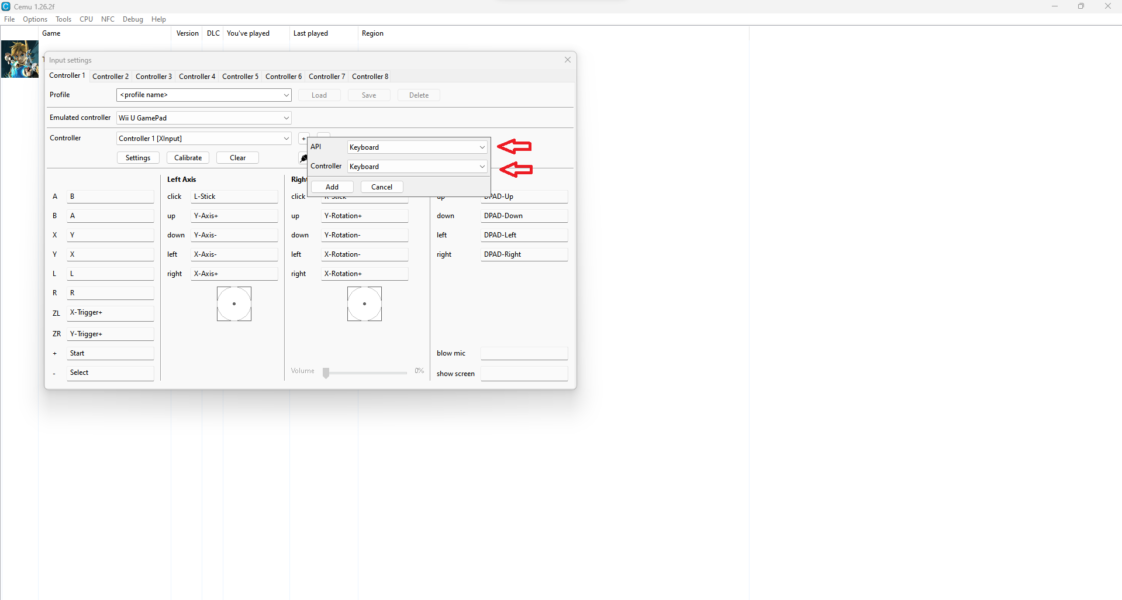
Task: Switch to the Controller 6 tab
Action: pyautogui.click(x=283, y=77)
